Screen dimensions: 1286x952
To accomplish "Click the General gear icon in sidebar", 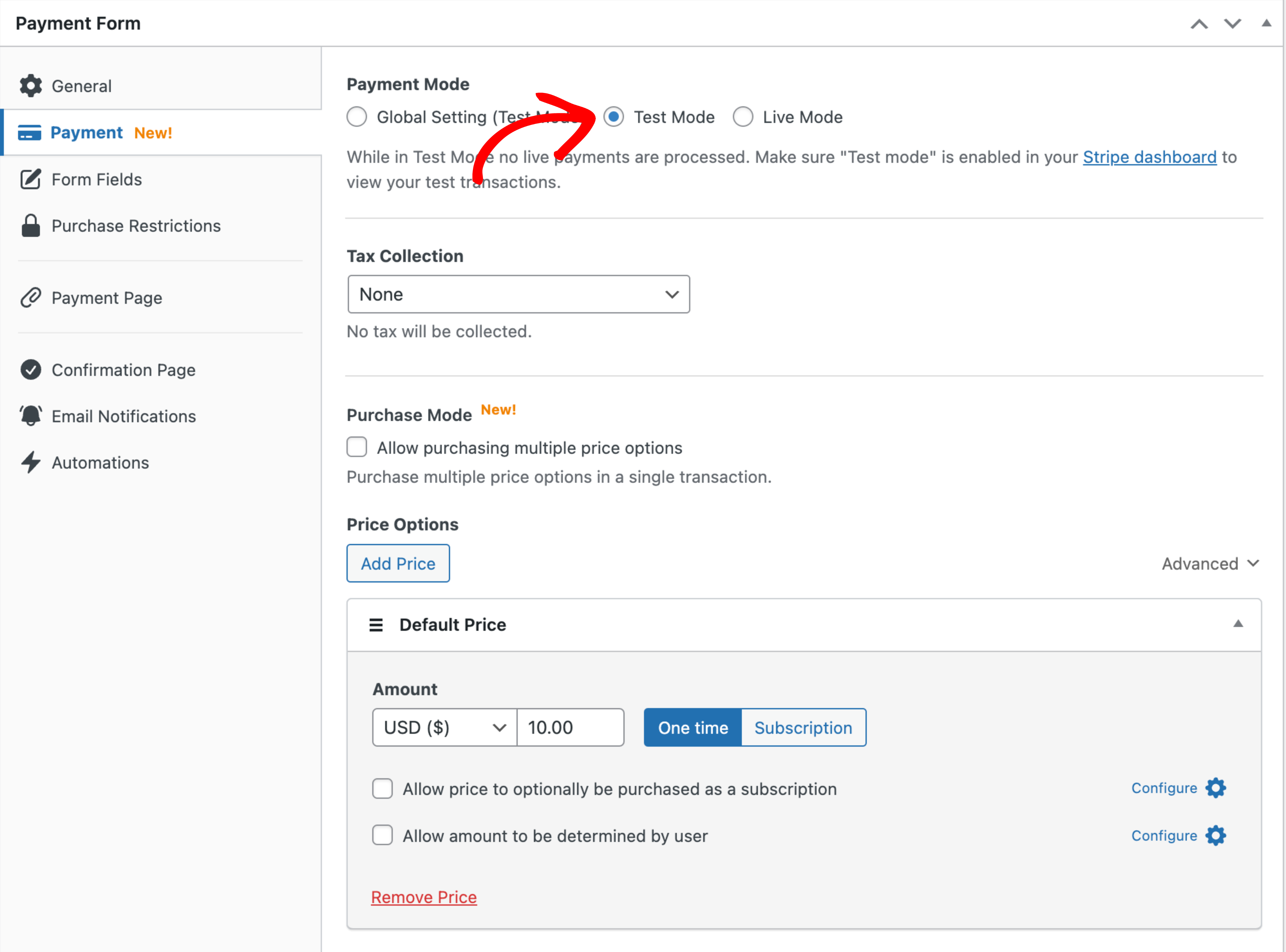I will (x=31, y=86).
